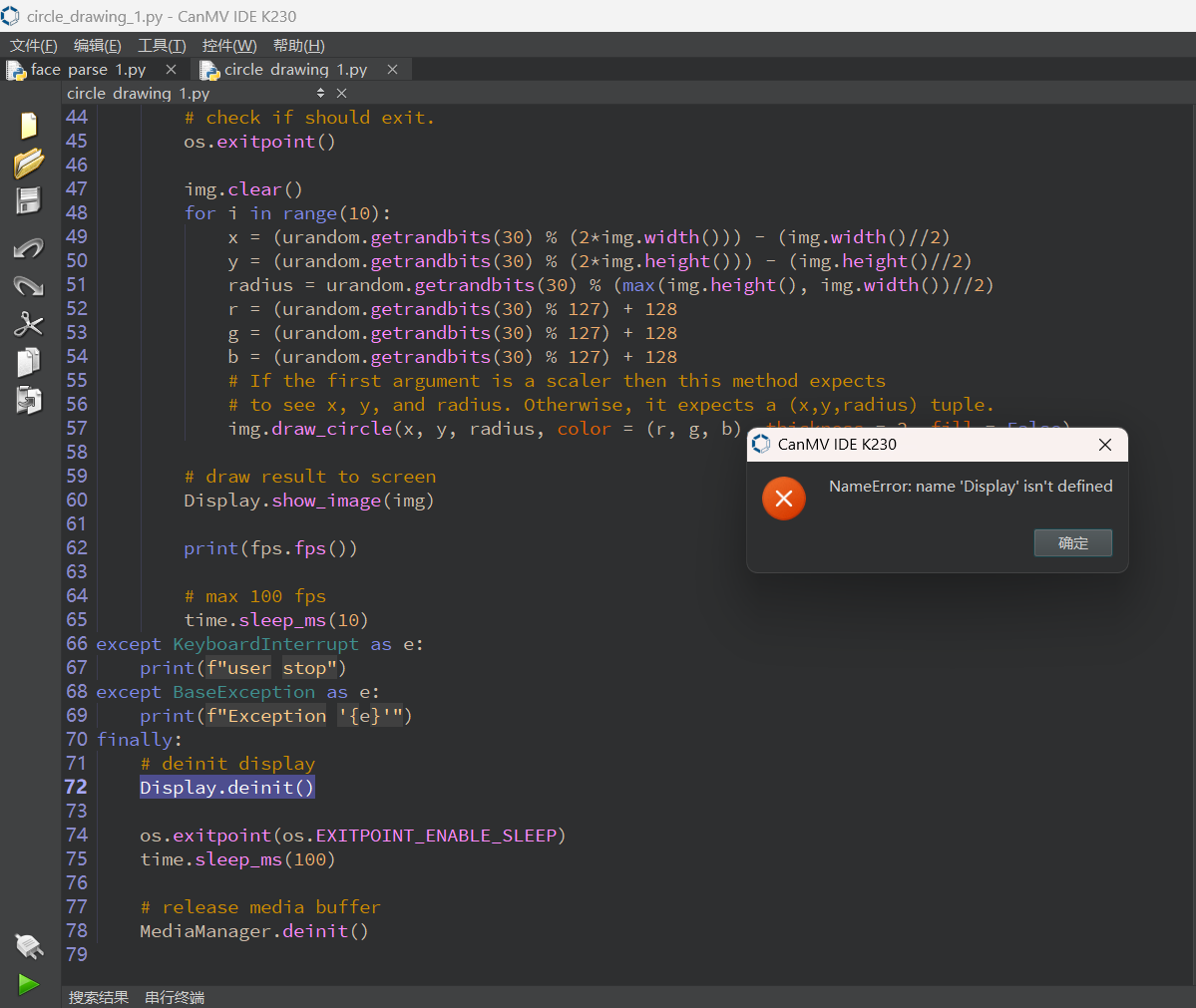Image resolution: width=1196 pixels, height=1008 pixels.
Task: Cut selection using the scissors icon
Action: tap(29, 324)
